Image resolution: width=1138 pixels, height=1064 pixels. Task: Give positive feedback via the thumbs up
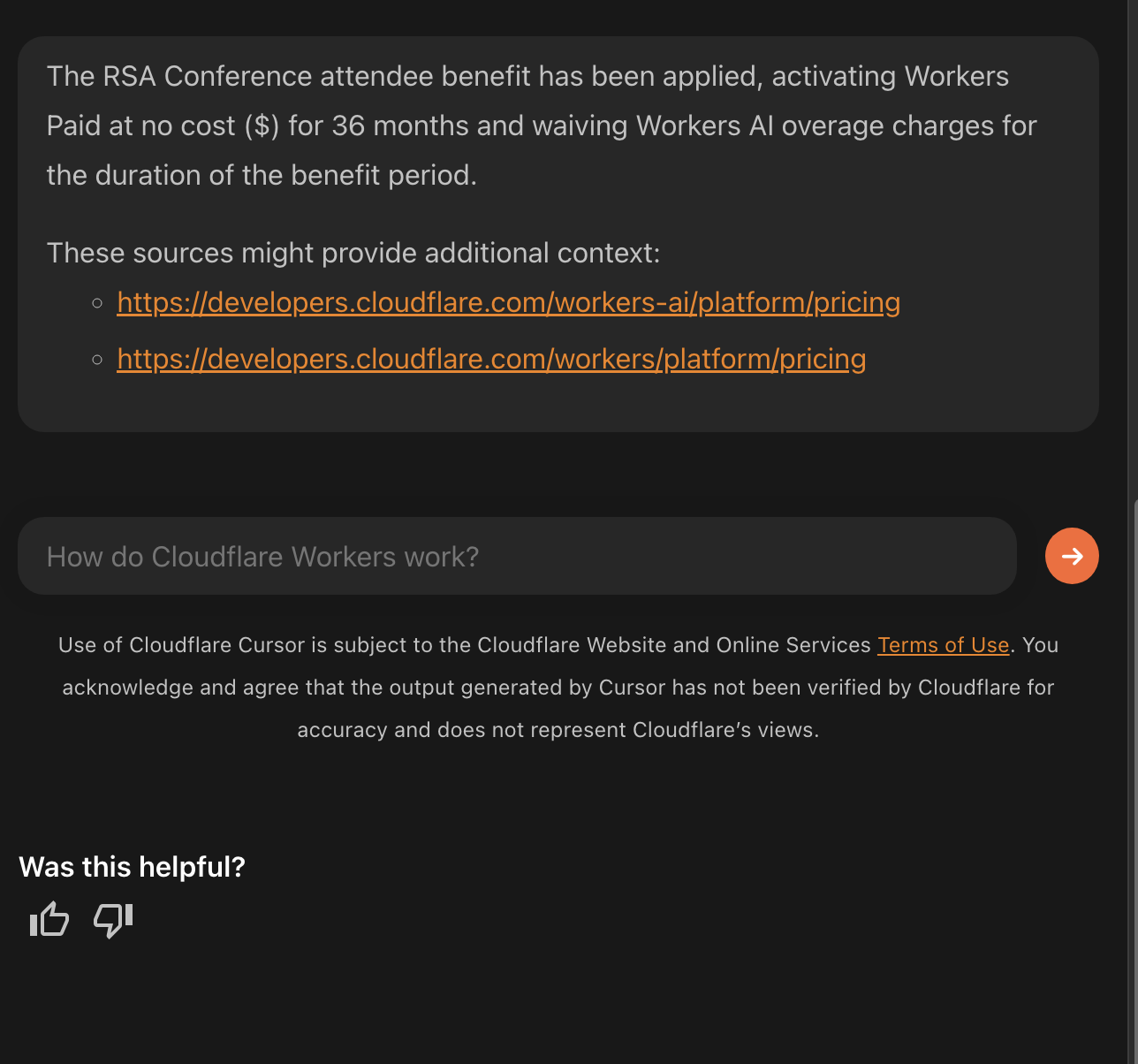pyautogui.click(x=49, y=920)
